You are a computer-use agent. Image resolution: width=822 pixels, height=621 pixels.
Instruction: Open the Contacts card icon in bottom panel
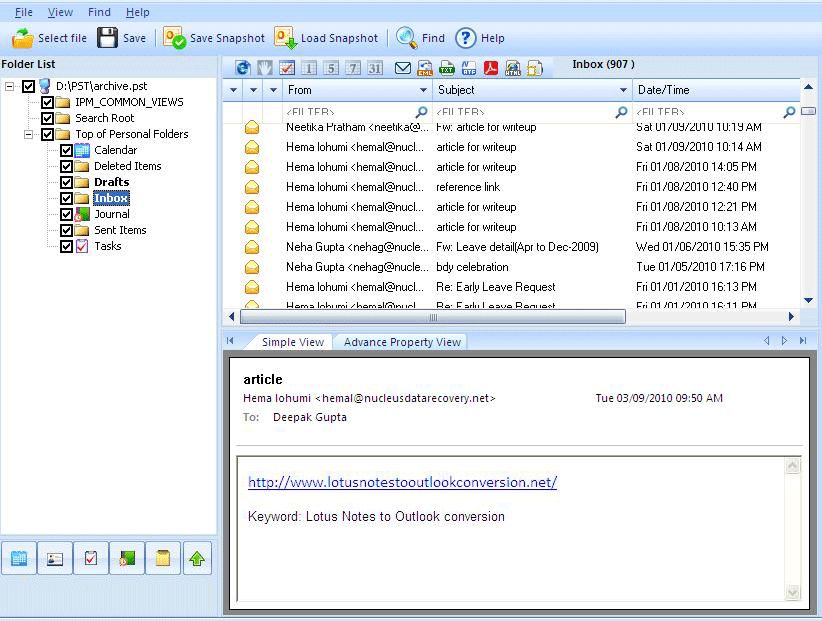[x=55, y=559]
